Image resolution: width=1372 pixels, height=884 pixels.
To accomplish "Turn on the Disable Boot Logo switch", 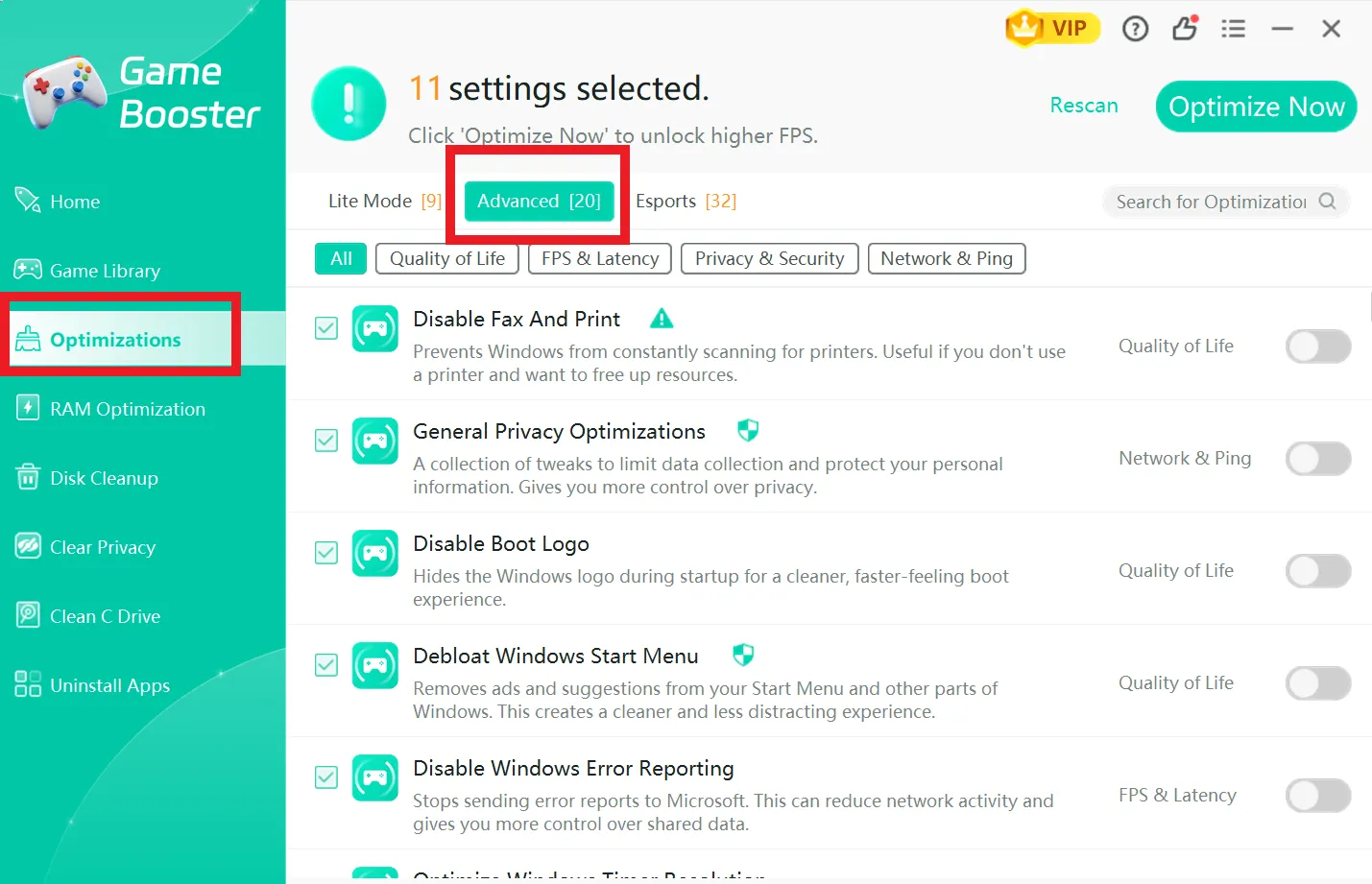I will [x=1318, y=571].
